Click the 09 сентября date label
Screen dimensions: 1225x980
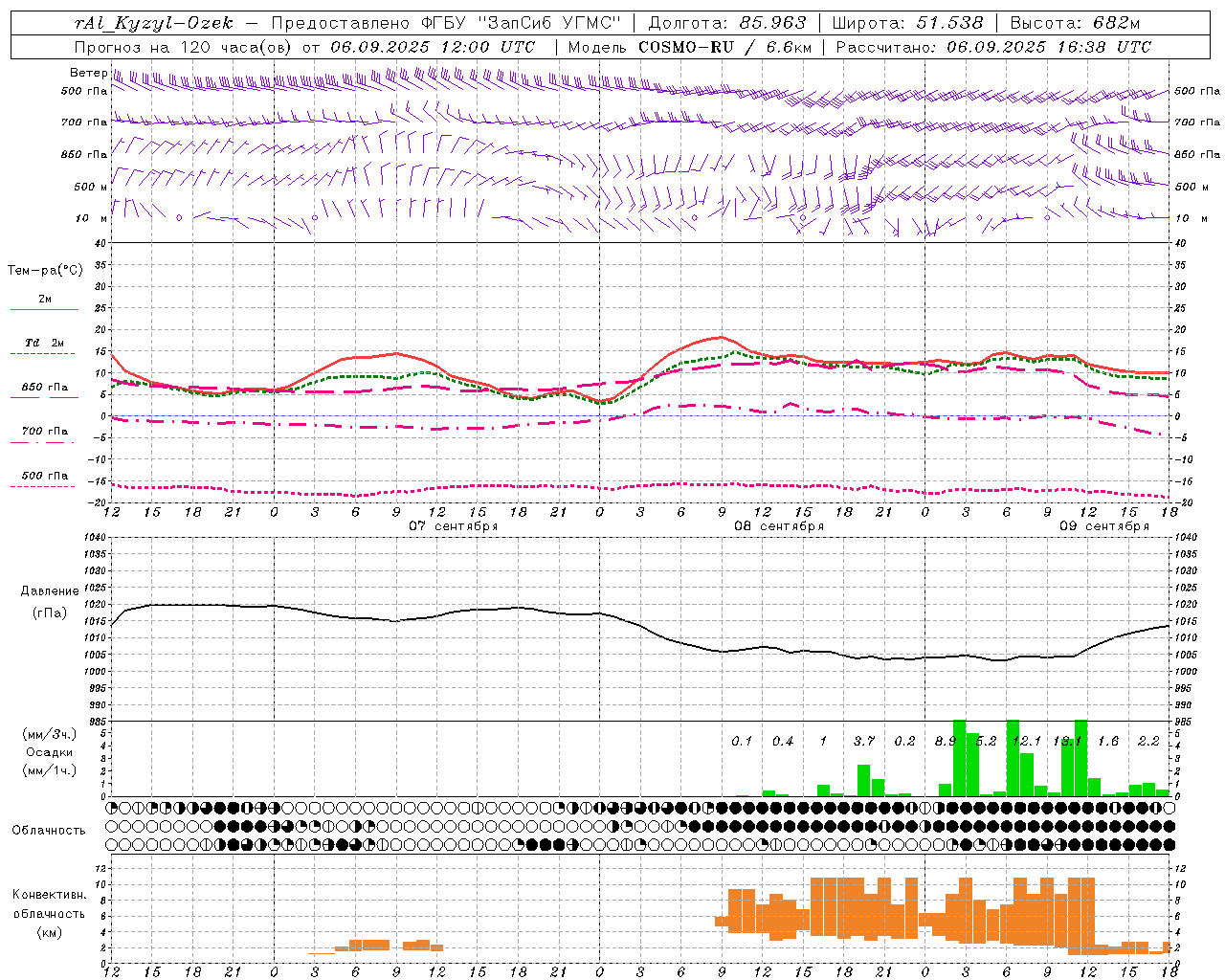click(1103, 526)
